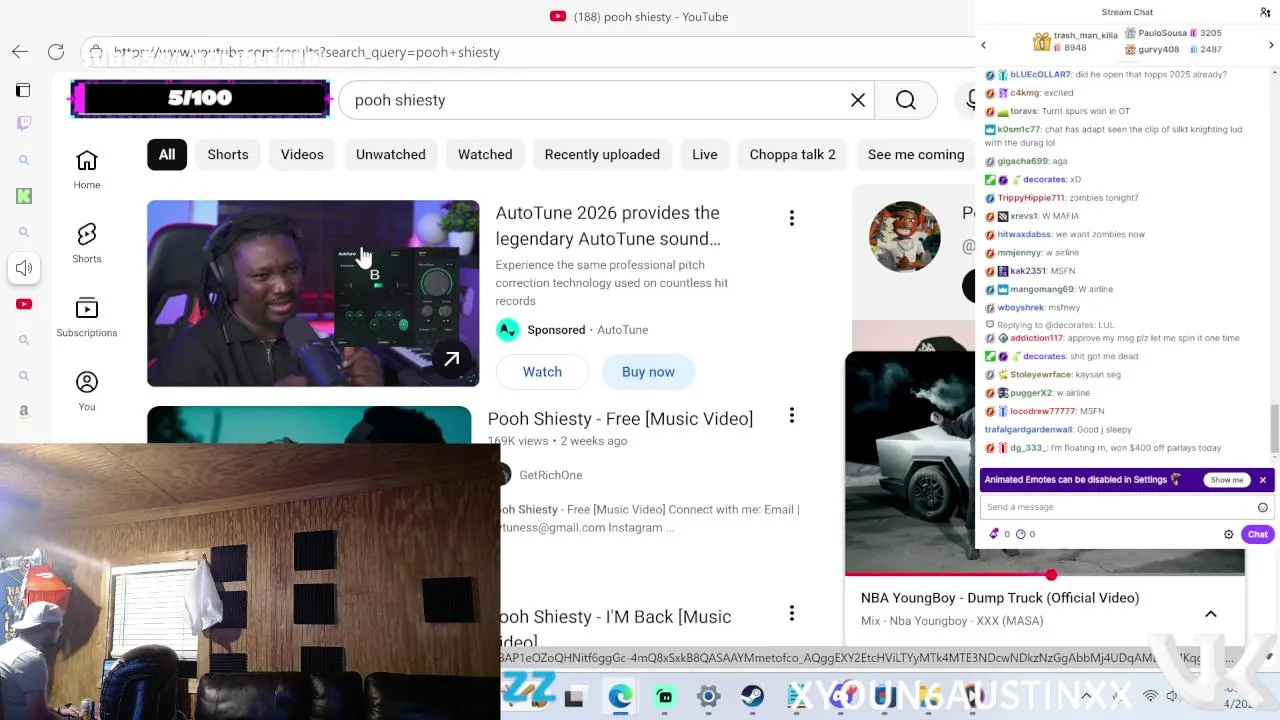Click the Watch button on AutoTune ad
This screenshot has height=720, width=1280.
[x=542, y=372]
